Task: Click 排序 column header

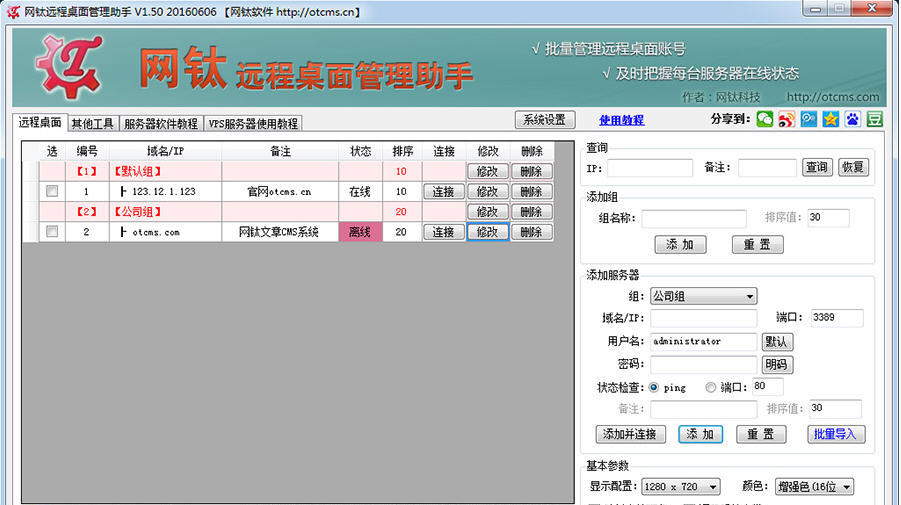Action: click(x=402, y=151)
